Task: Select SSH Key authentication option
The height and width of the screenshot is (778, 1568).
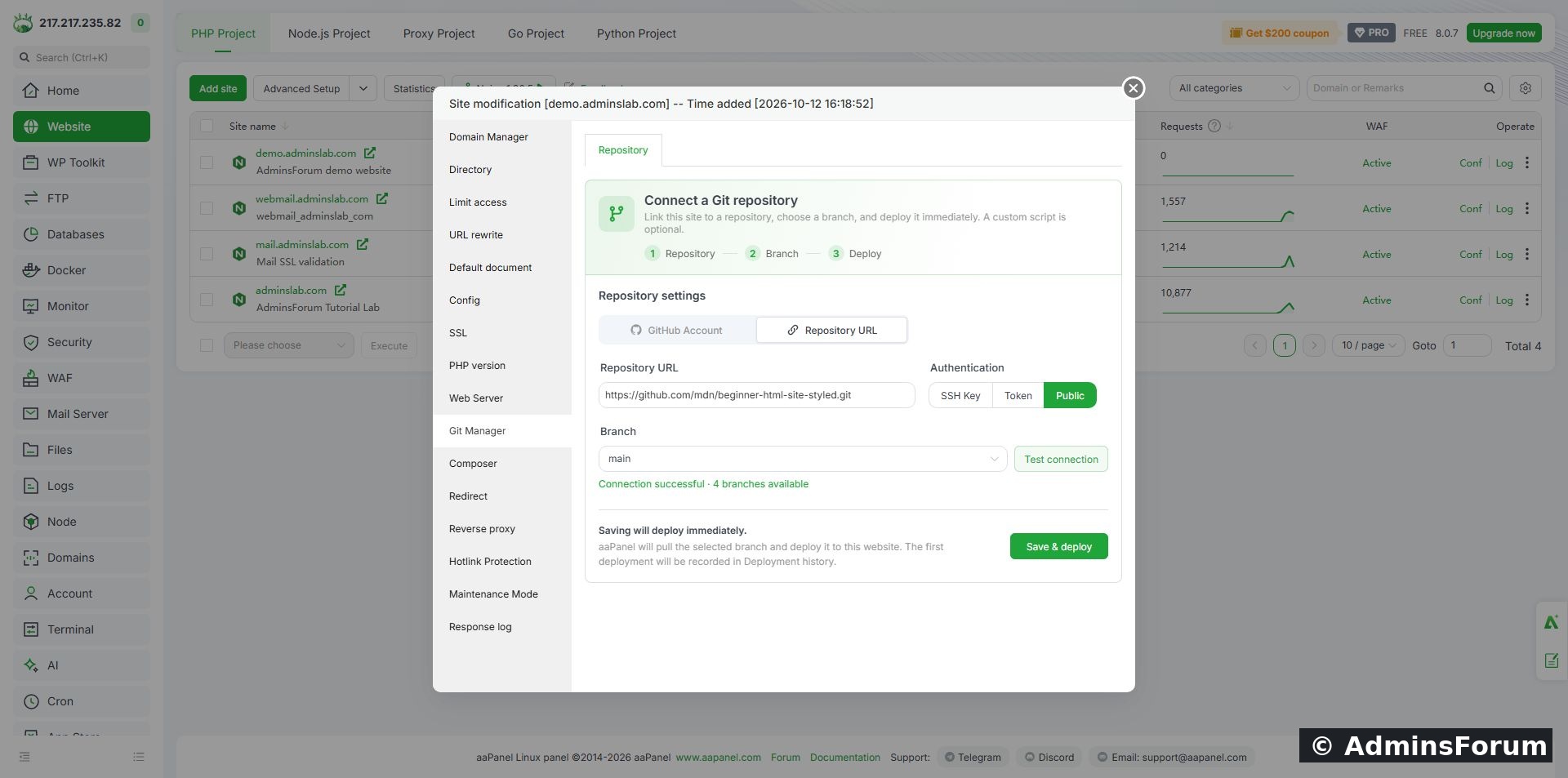Action: (x=960, y=395)
